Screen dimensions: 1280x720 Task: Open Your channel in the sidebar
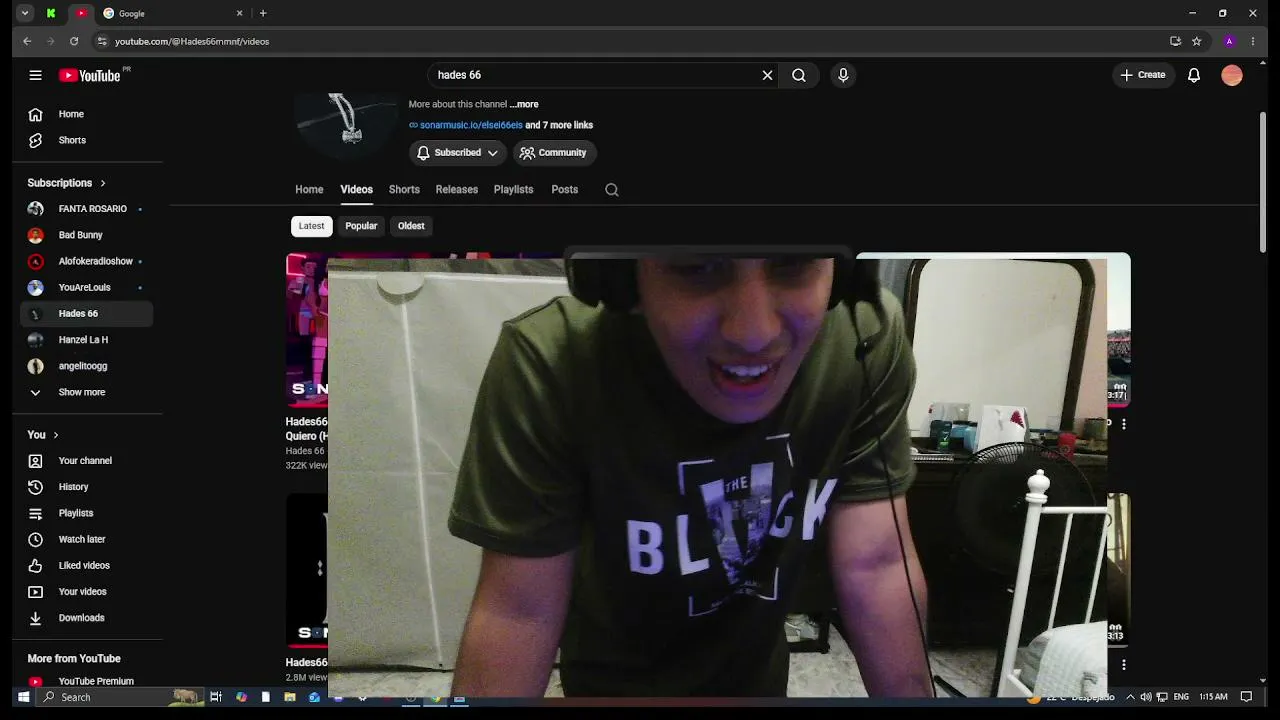click(x=86, y=461)
